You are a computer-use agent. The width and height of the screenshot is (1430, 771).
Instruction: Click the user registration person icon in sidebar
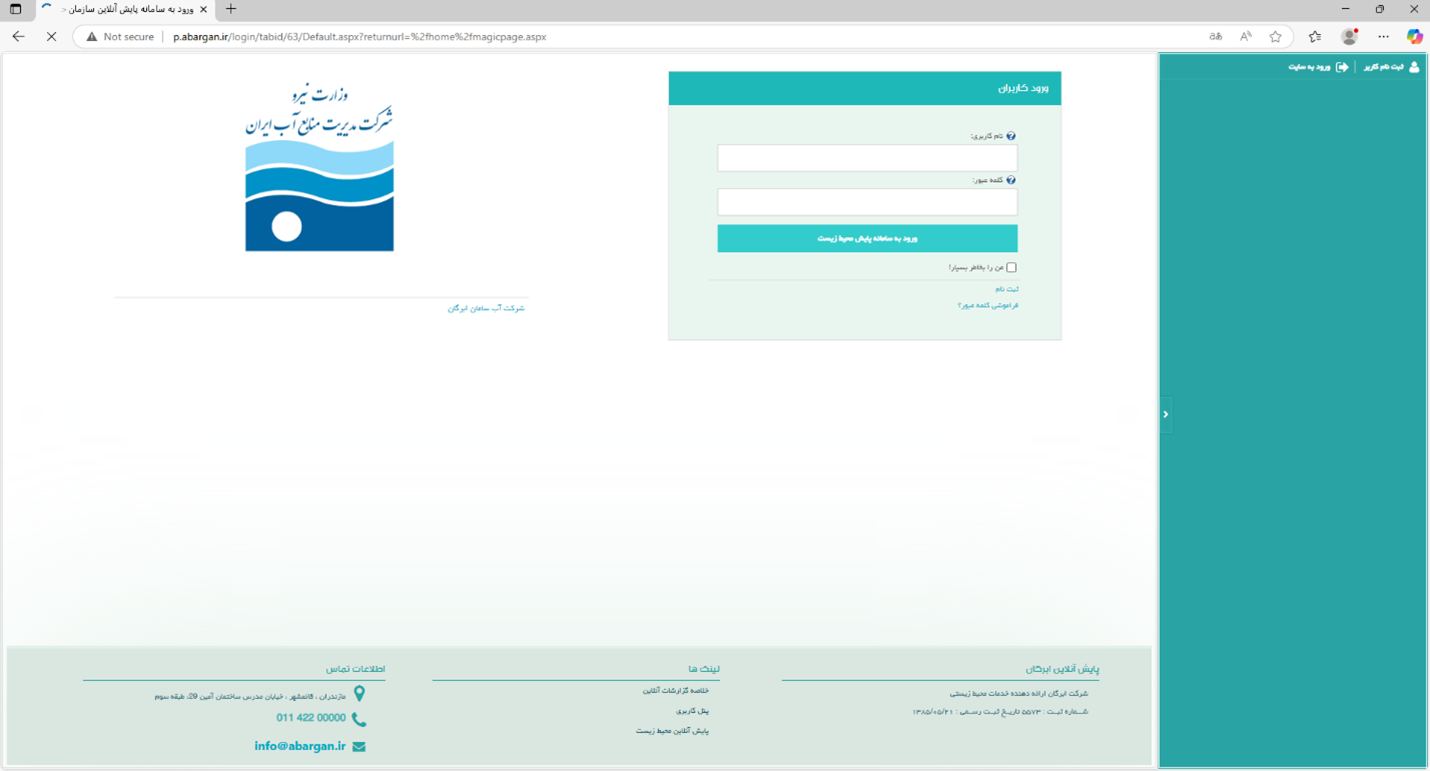(1414, 67)
